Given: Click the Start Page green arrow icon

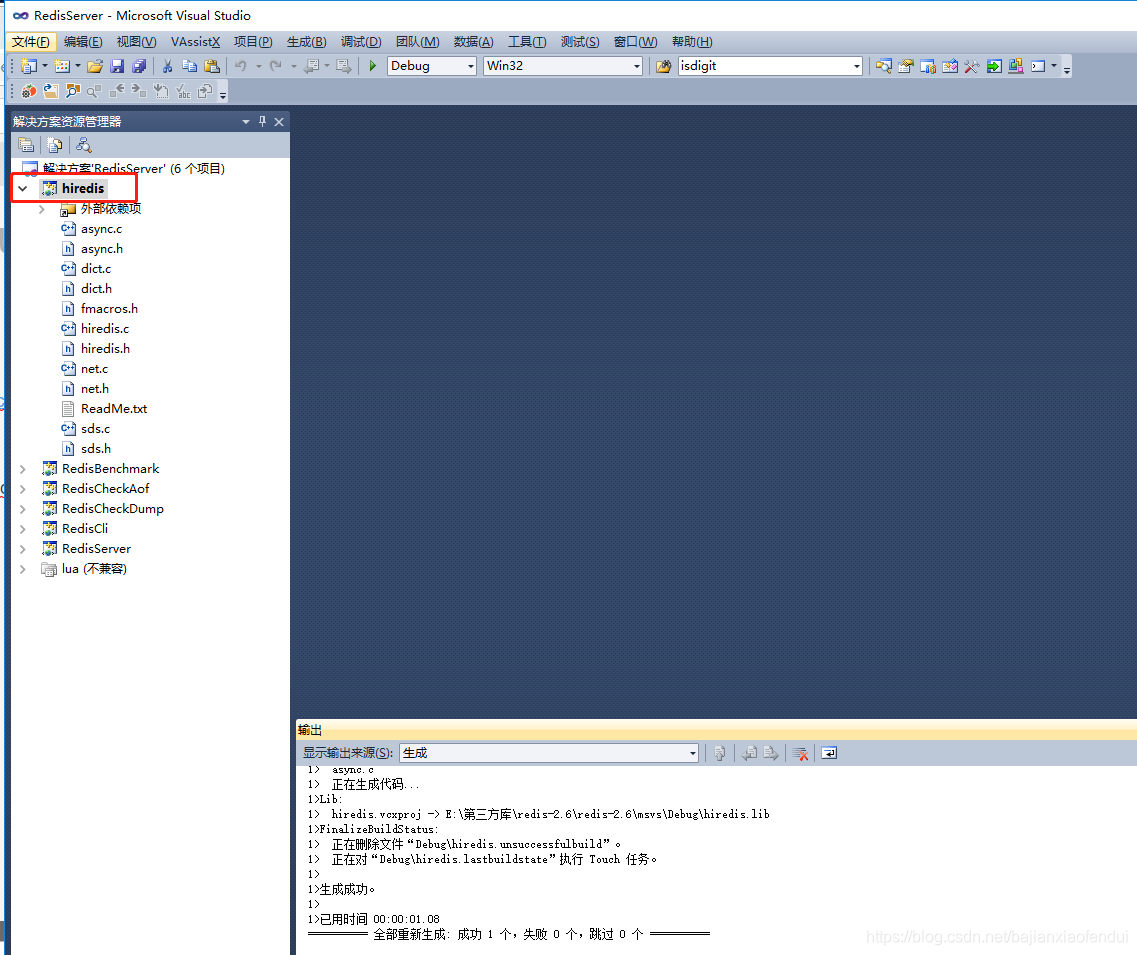Looking at the screenshot, I should point(994,66).
